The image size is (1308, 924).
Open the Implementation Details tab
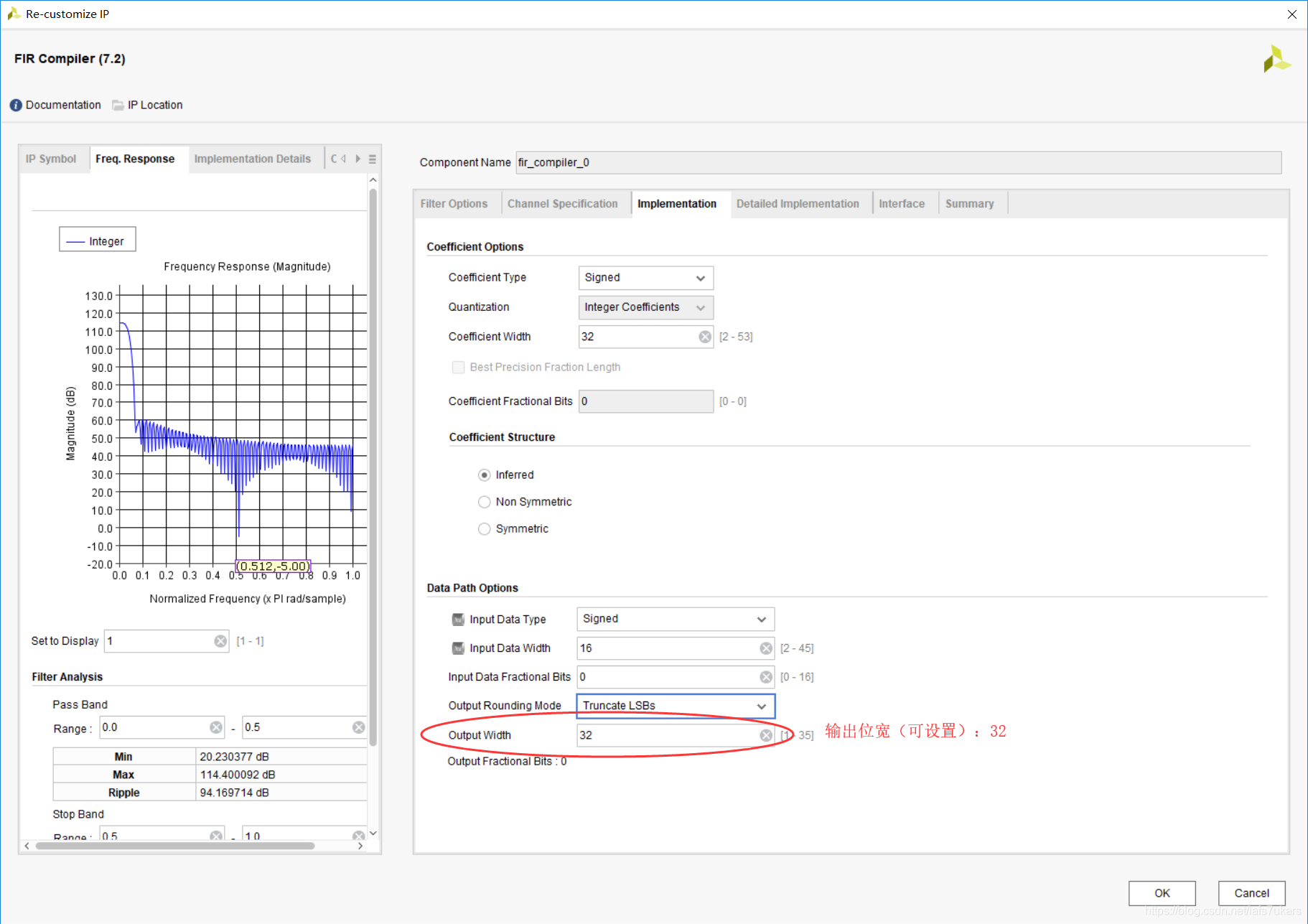(x=253, y=159)
